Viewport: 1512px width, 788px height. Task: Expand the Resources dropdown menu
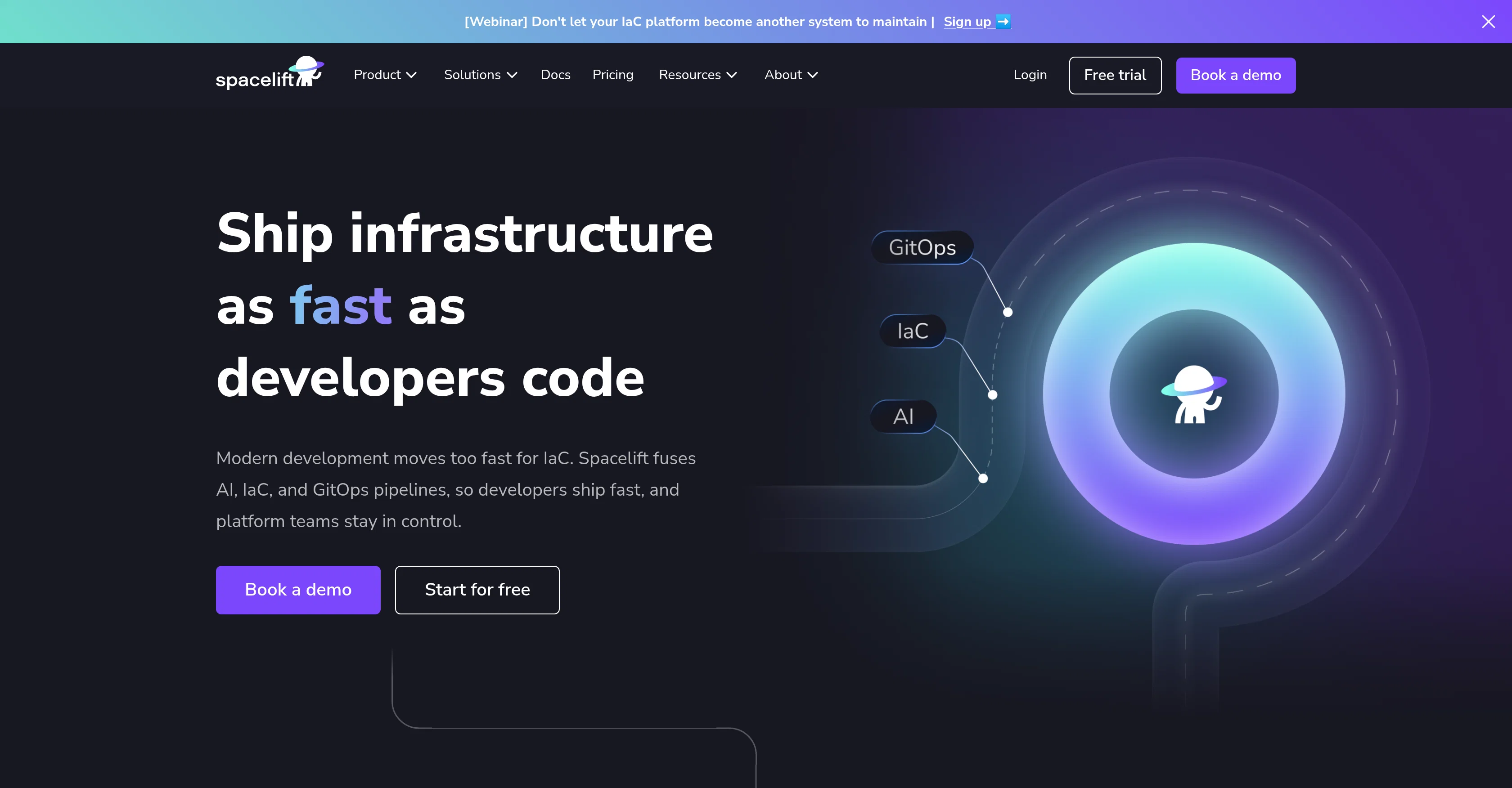click(x=697, y=75)
